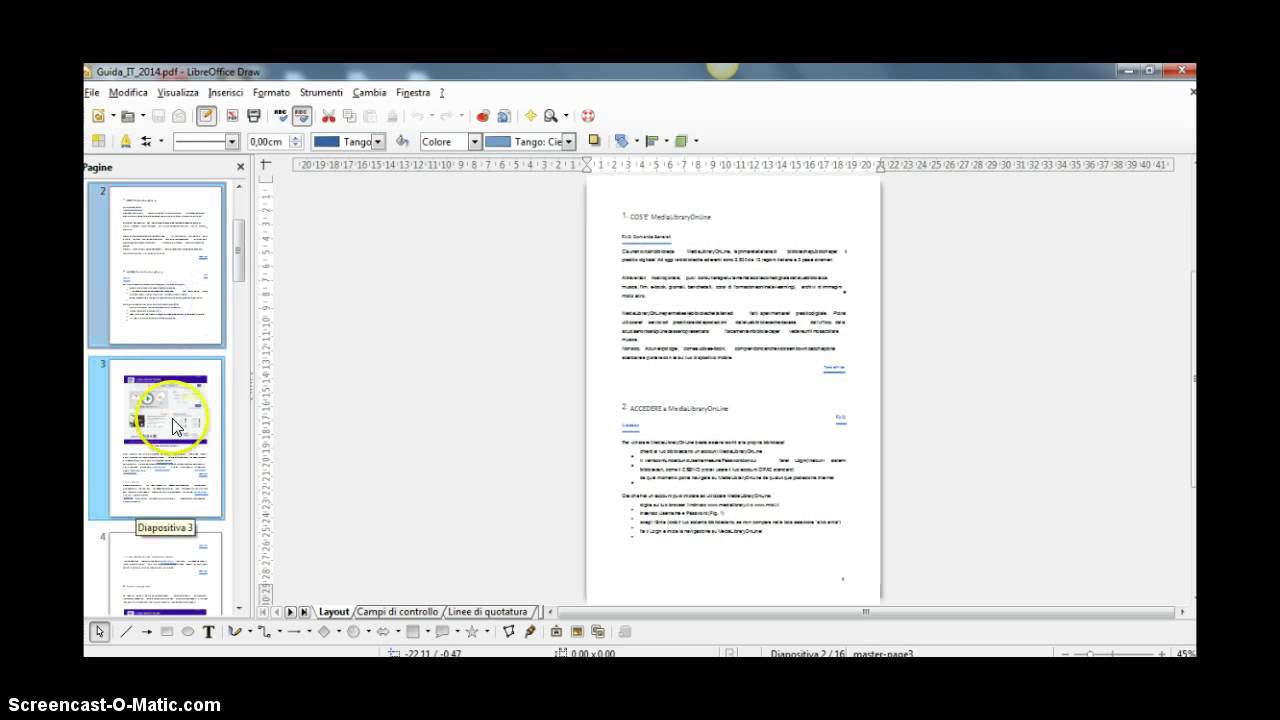
Task: Select the Symbol shapes smiley tool
Action: (x=353, y=631)
